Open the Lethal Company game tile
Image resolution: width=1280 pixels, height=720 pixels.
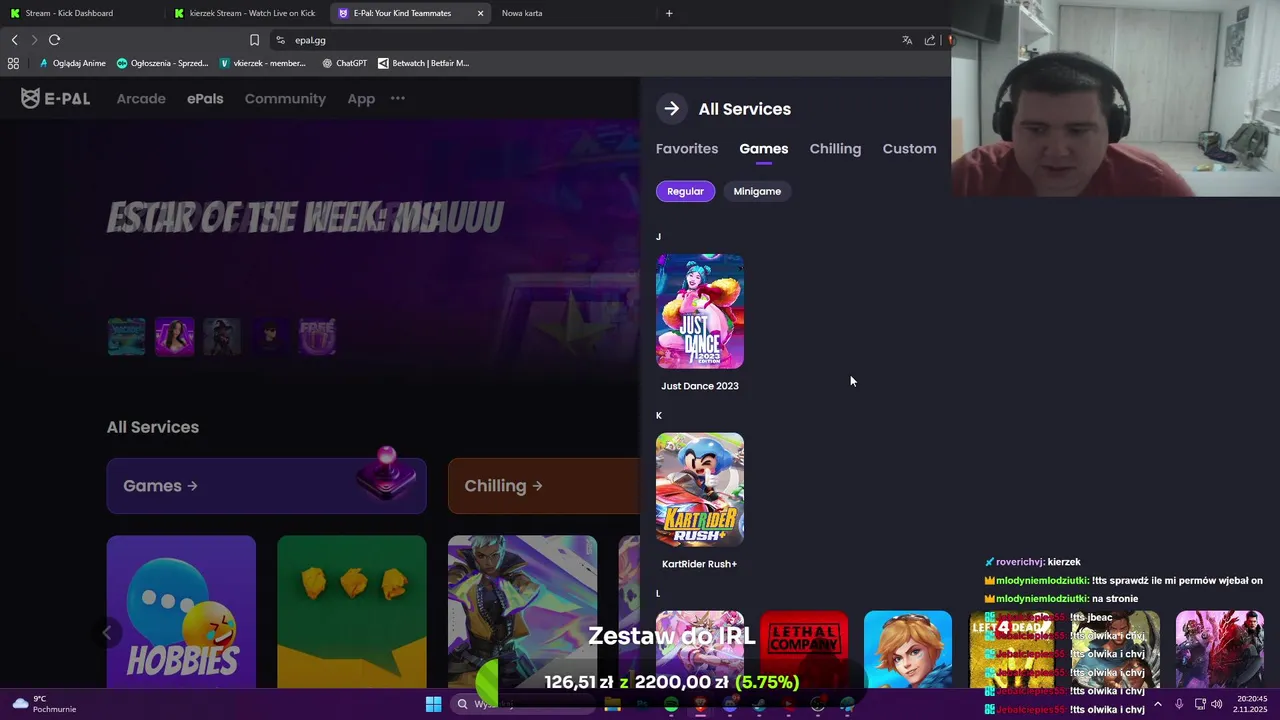(x=804, y=650)
